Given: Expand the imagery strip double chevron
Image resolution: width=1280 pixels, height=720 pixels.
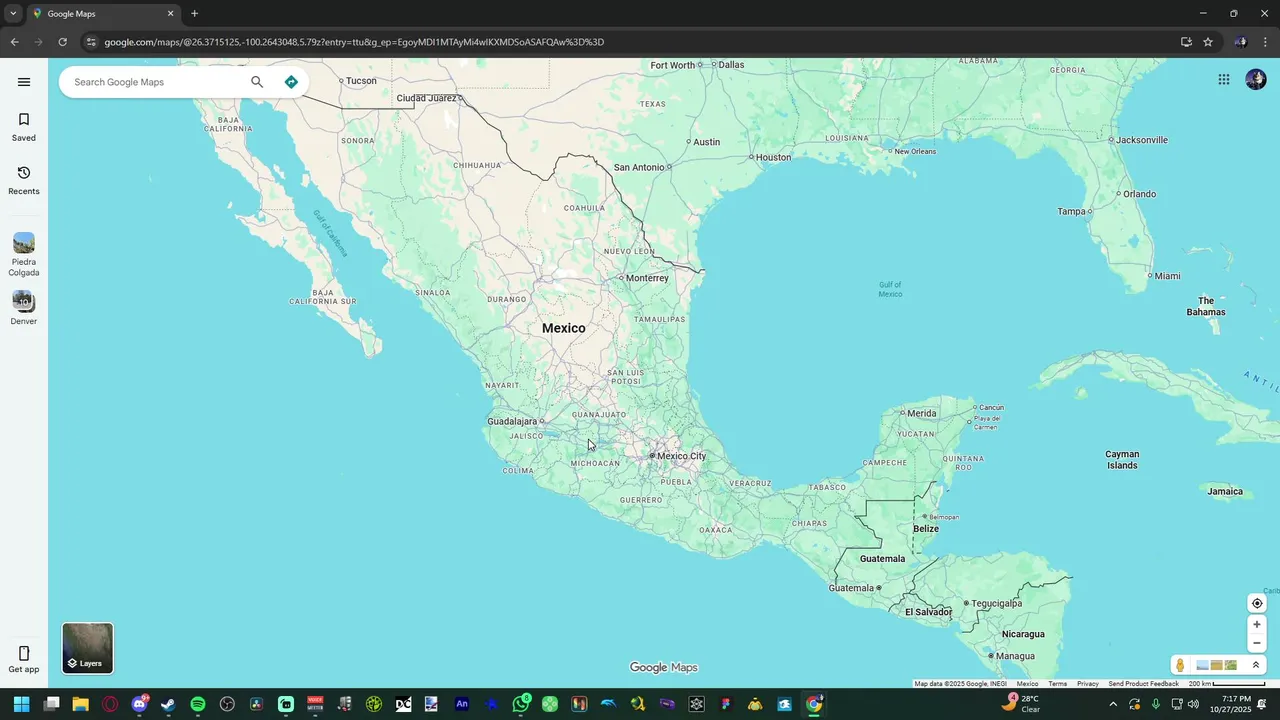Looking at the screenshot, I should click(x=1256, y=665).
